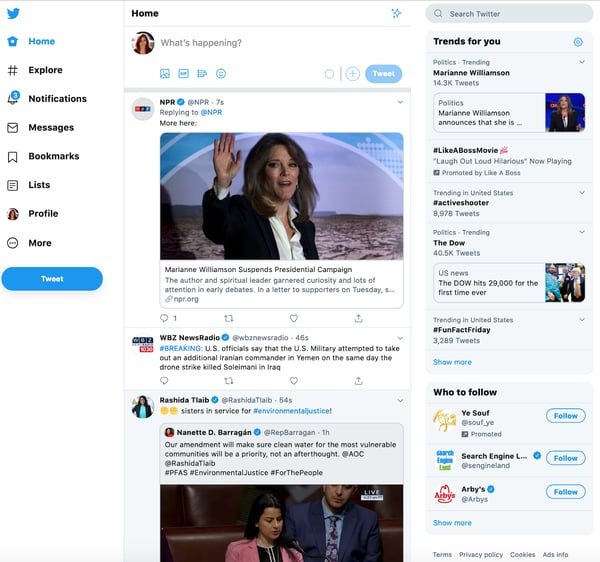Open the sparkle top tweets icon

click(396, 13)
